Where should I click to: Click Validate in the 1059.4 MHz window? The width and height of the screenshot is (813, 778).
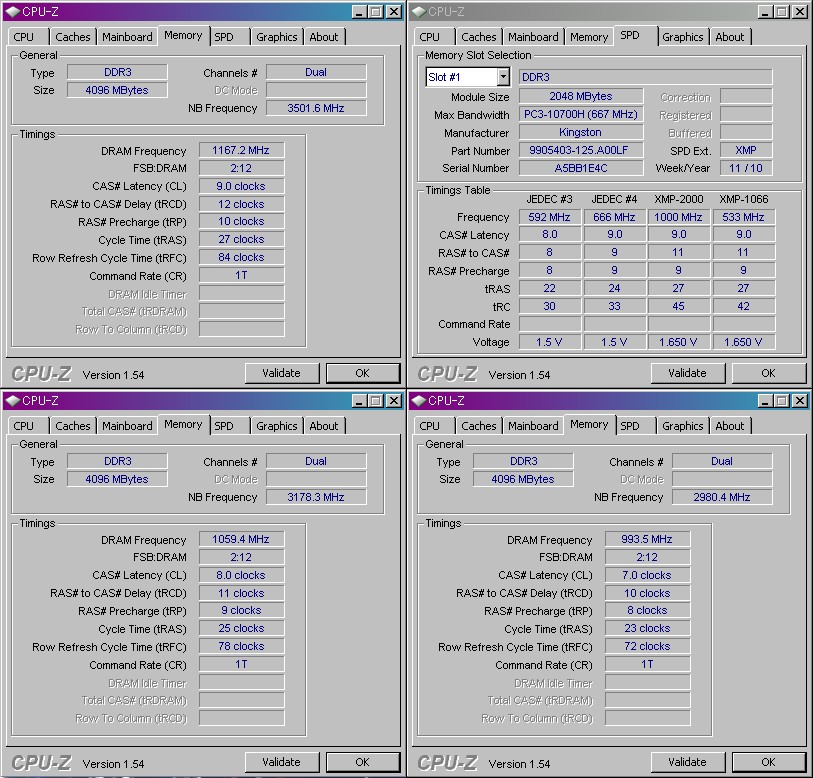click(282, 762)
